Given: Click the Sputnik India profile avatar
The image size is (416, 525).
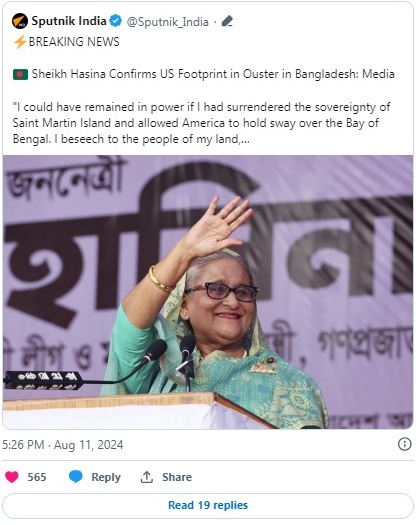Looking at the screenshot, I should (x=19, y=21).
